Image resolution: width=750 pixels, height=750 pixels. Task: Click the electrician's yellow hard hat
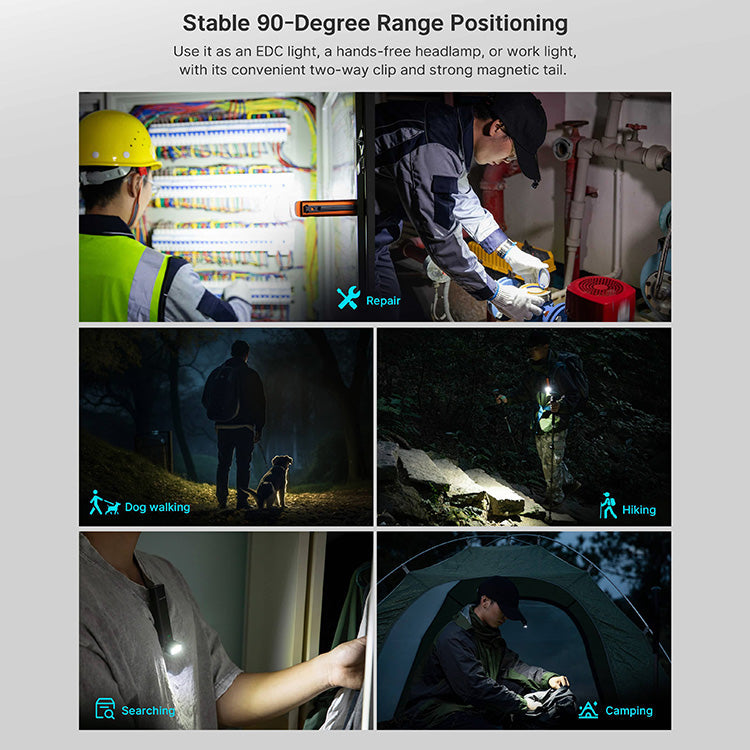(118, 139)
